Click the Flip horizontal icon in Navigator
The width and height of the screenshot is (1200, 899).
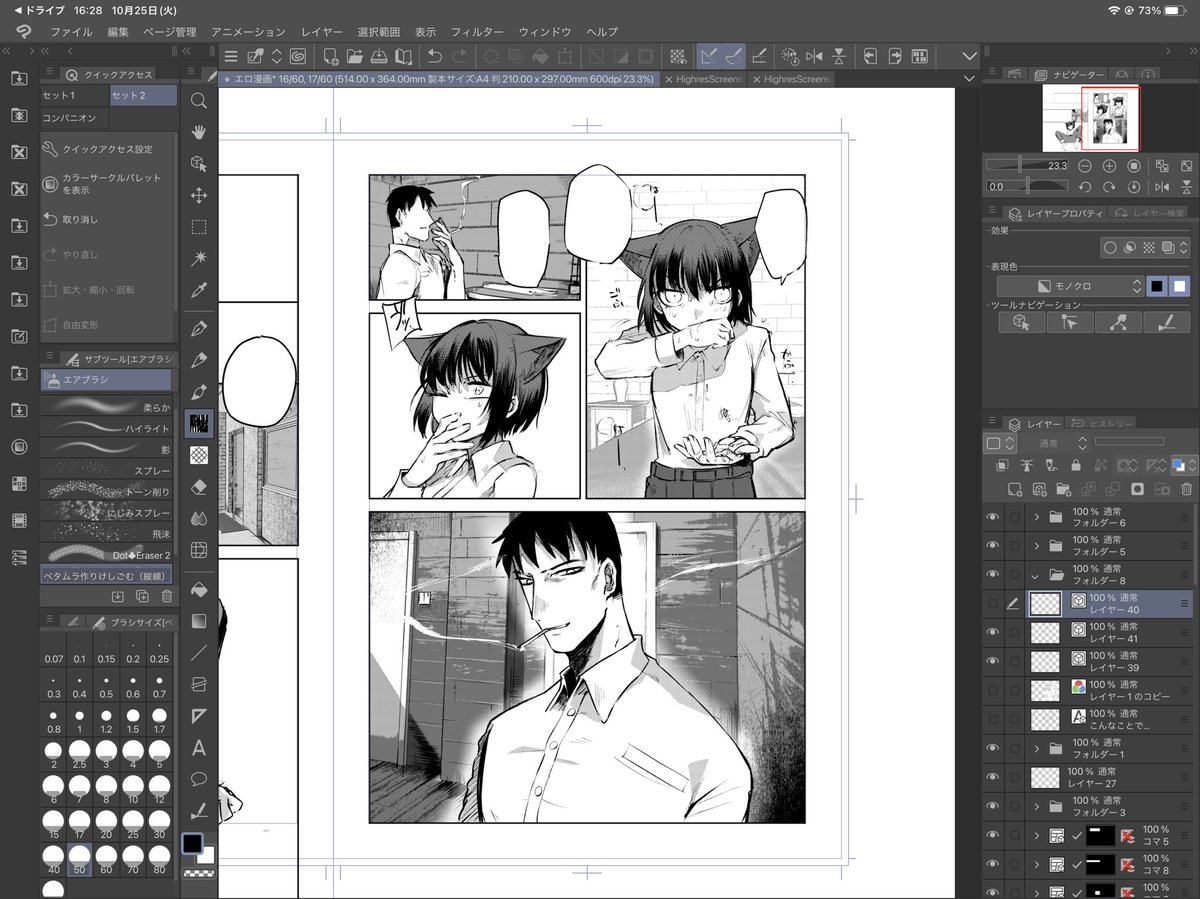point(1162,187)
